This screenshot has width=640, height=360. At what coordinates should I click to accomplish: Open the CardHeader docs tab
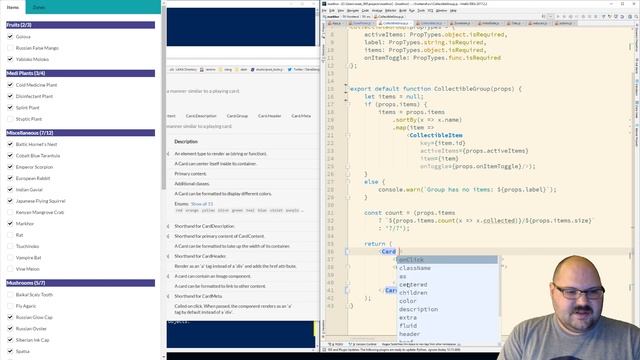pos(269,116)
